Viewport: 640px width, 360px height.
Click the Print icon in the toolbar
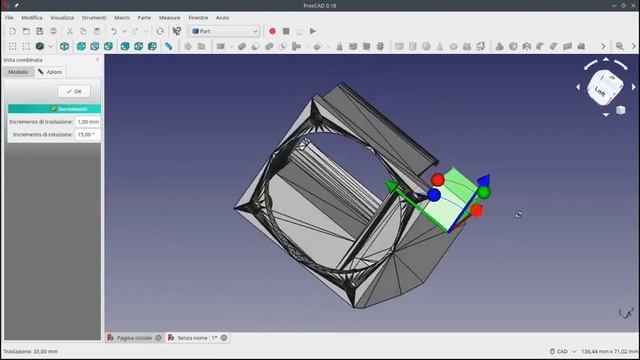53,31
